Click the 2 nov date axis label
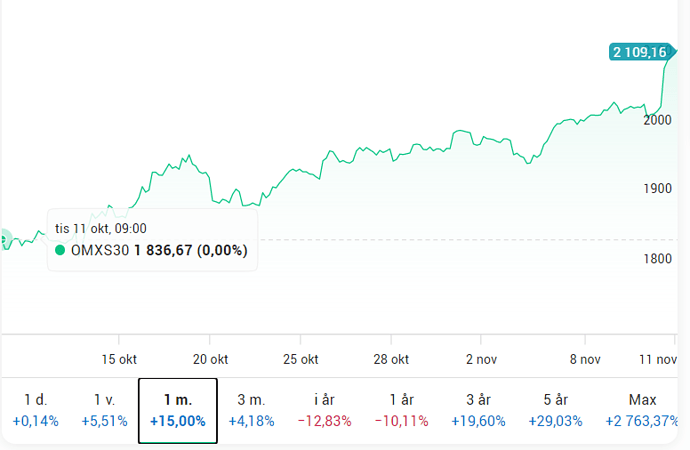 click(482, 359)
